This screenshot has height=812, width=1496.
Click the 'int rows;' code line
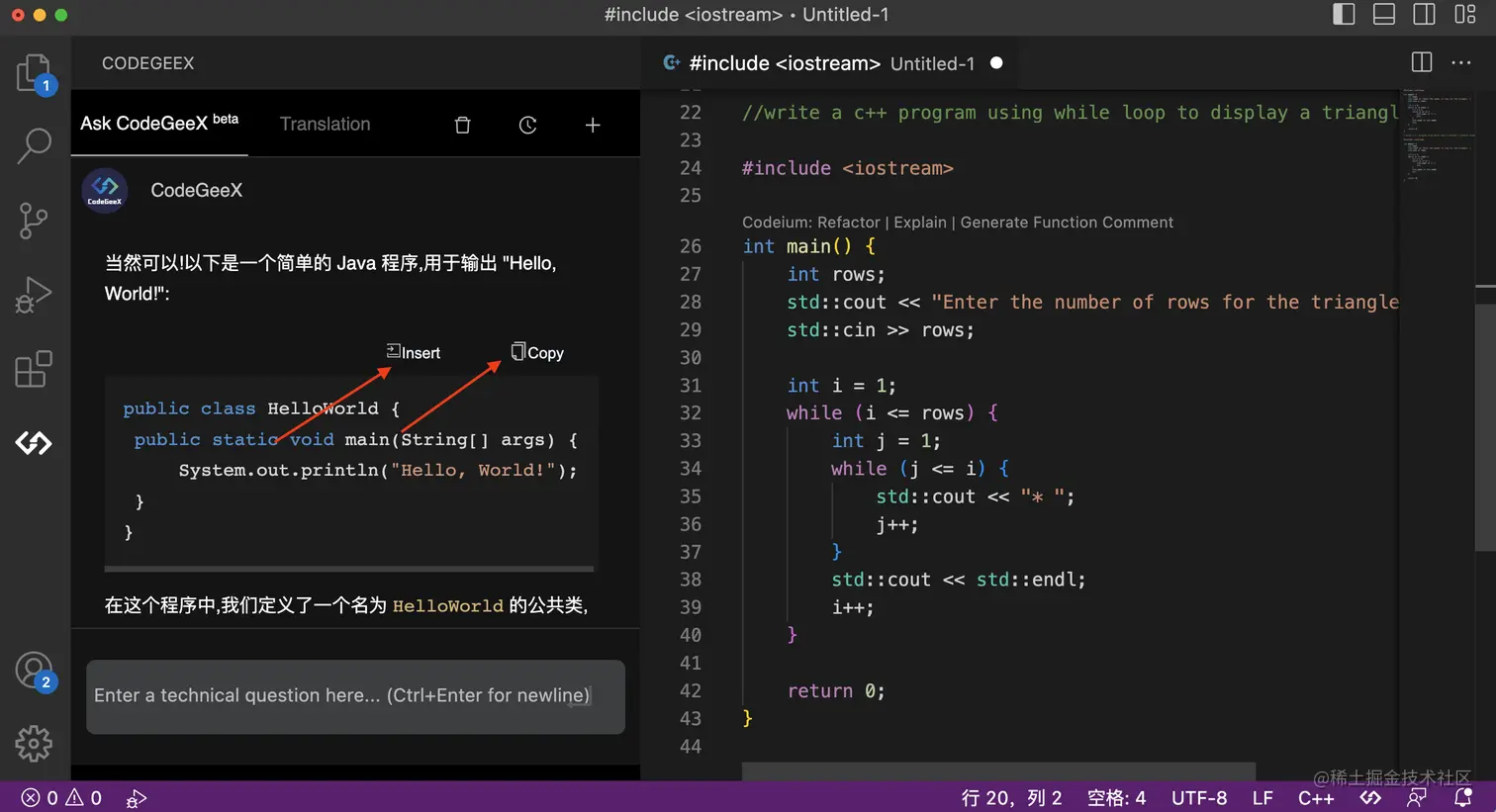tap(836, 274)
